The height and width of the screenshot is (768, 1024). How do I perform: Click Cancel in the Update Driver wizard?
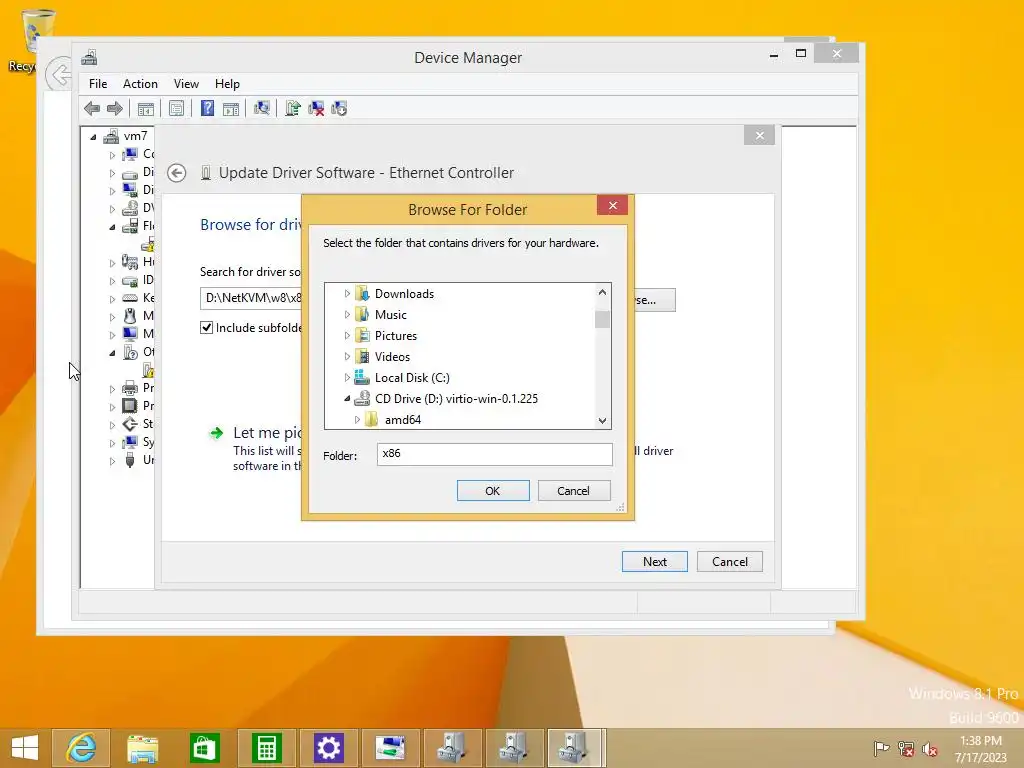click(x=729, y=562)
